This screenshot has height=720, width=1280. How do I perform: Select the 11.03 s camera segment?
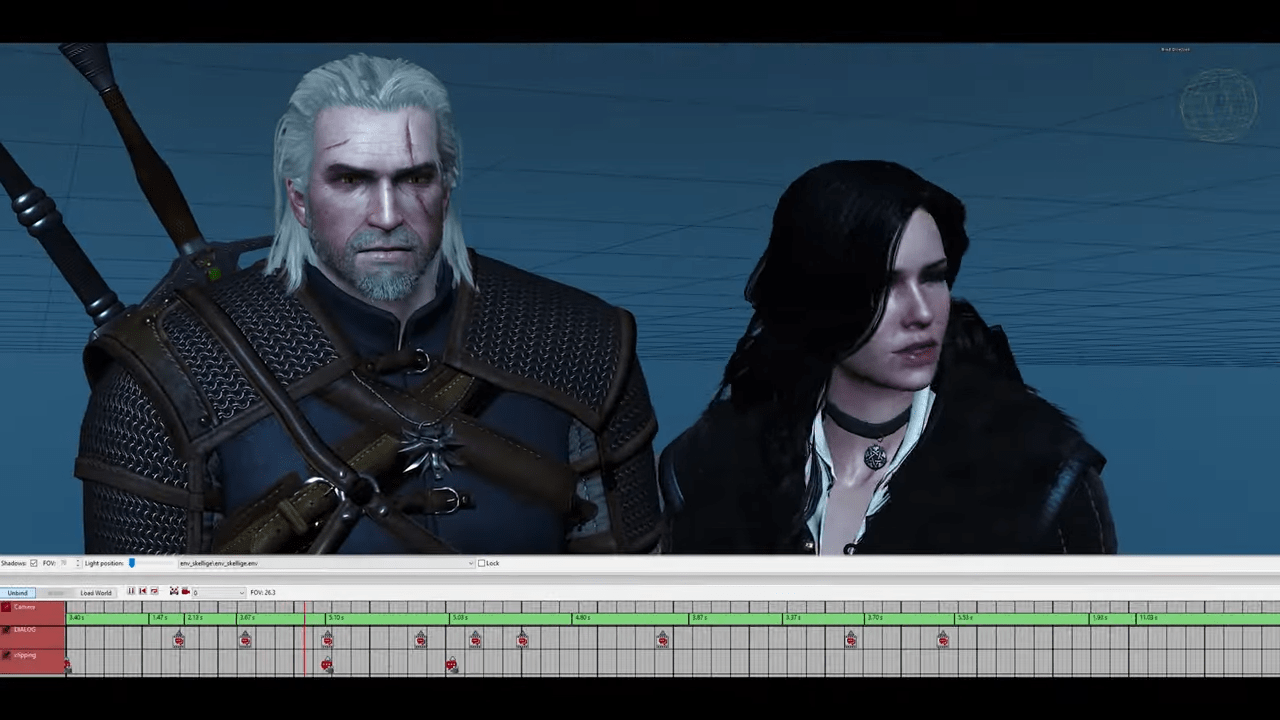coord(1208,619)
